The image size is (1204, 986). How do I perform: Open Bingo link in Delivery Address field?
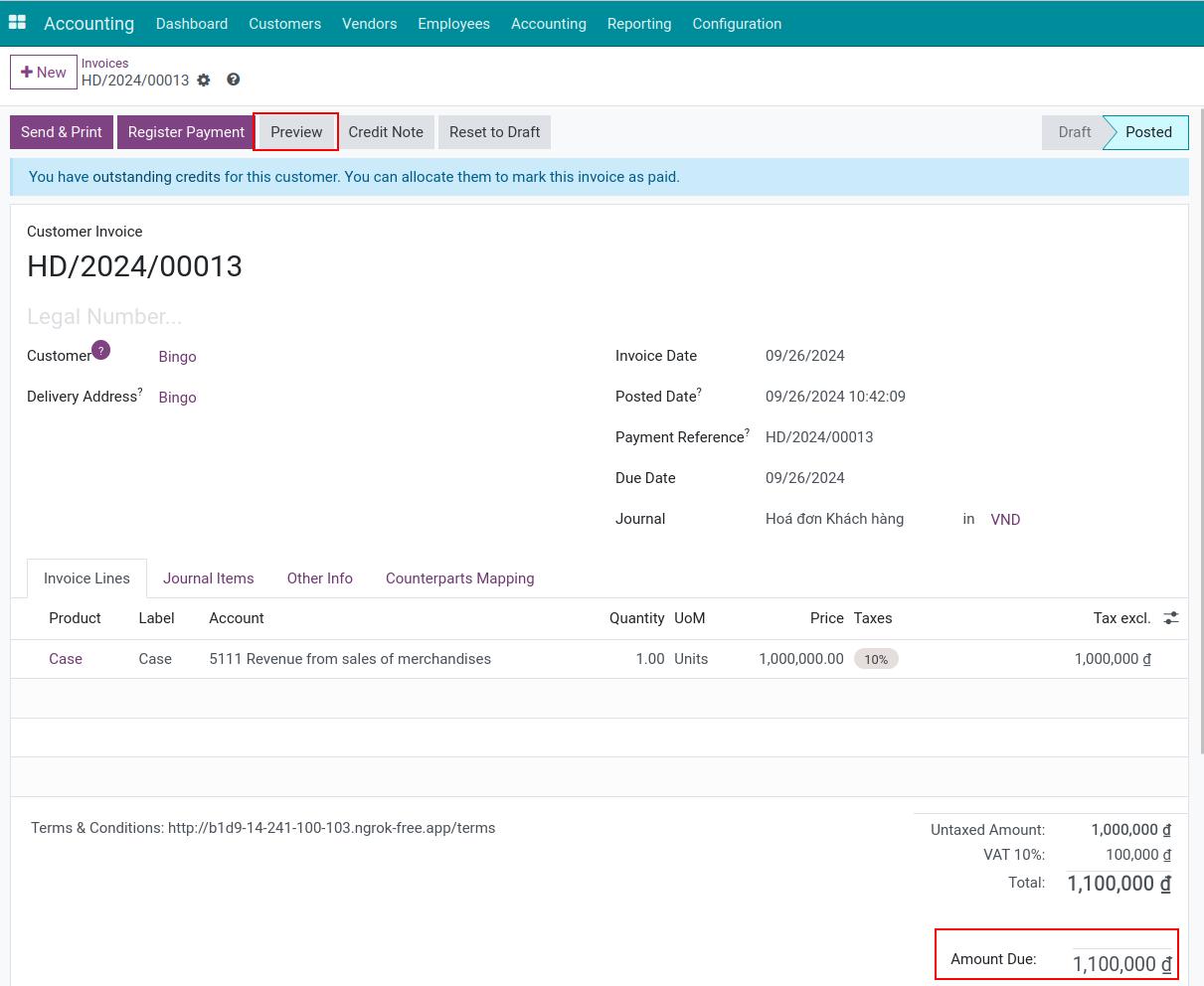coord(178,398)
